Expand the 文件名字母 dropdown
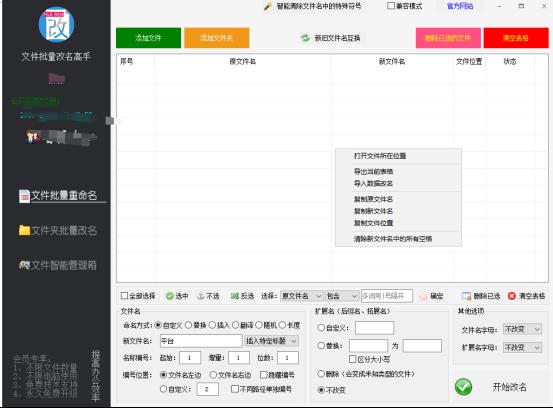Viewport: 553px width, 408px height. (522, 329)
